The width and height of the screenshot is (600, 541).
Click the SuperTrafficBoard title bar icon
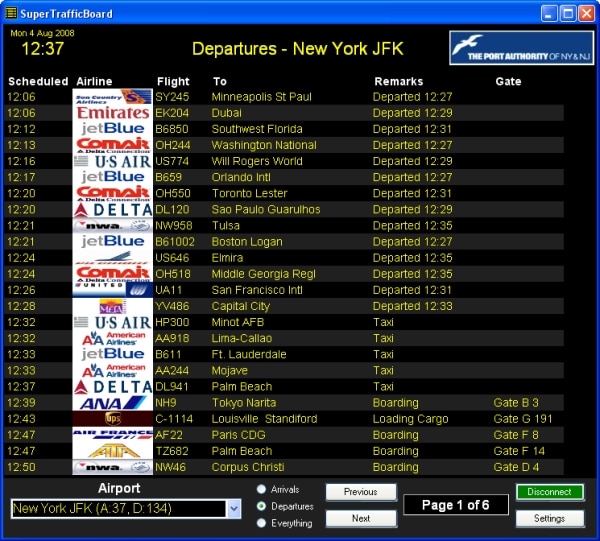(x=12, y=13)
